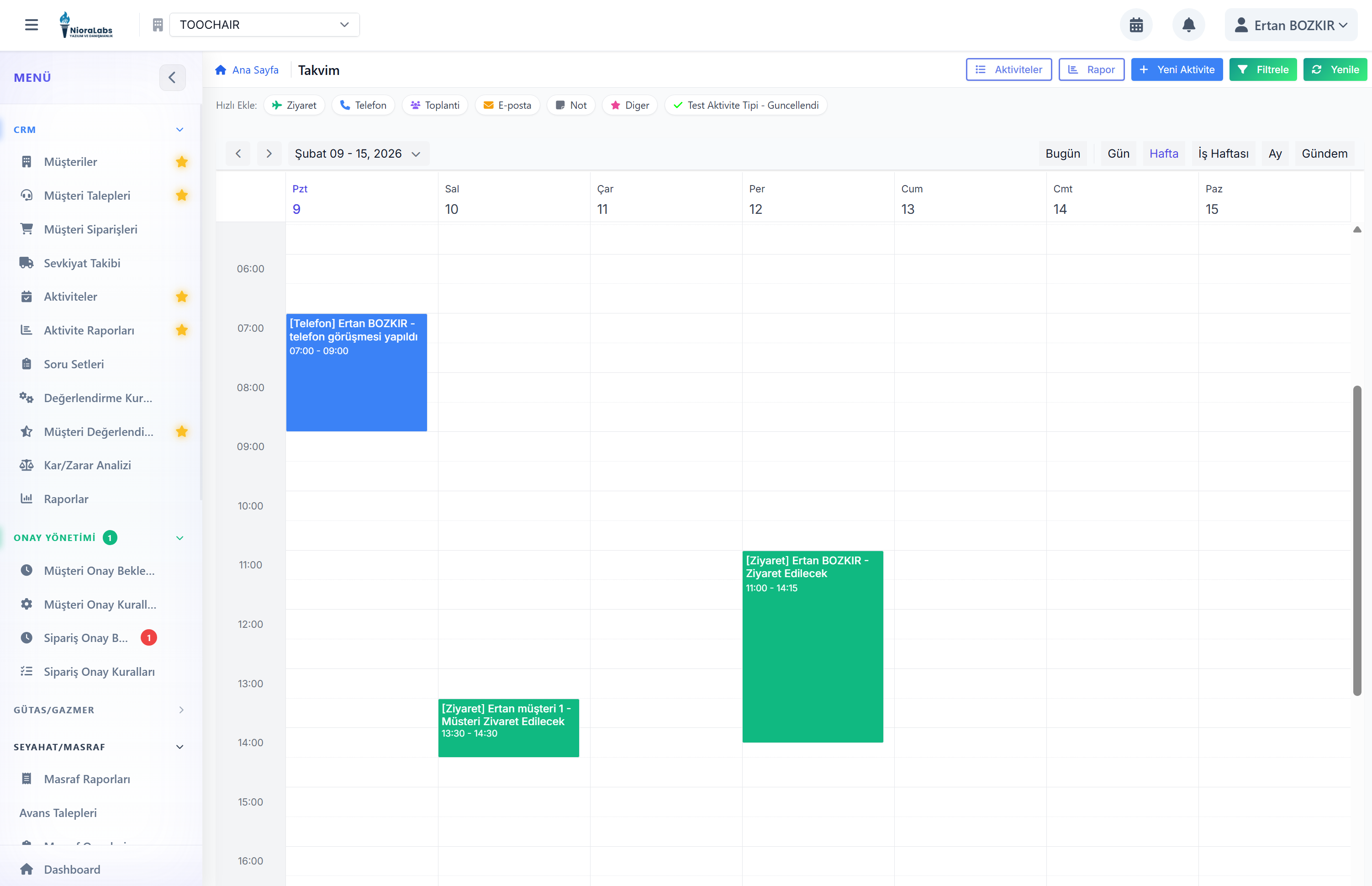The width and height of the screenshot is (1372, 886).
Task: Toggle favorite star for Müşteriler
Action: (182, 162)
